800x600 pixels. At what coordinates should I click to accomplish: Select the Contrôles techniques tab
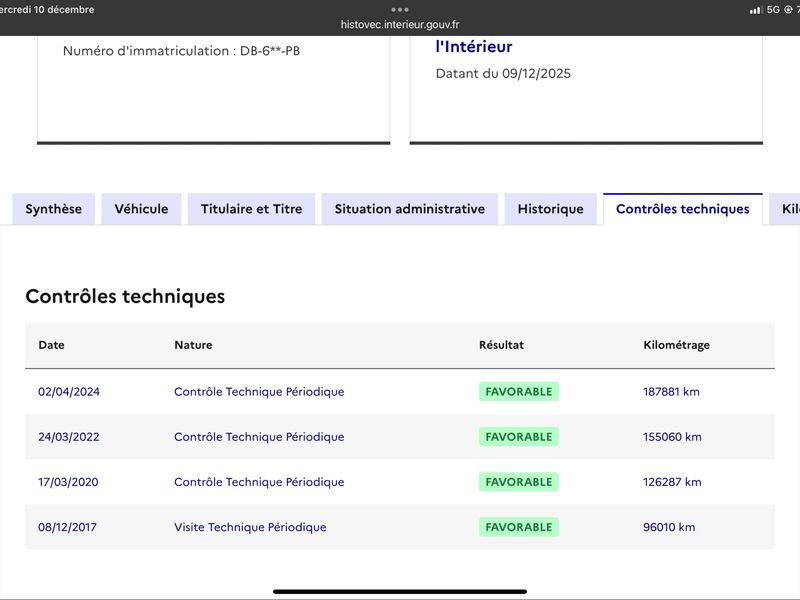682,209
